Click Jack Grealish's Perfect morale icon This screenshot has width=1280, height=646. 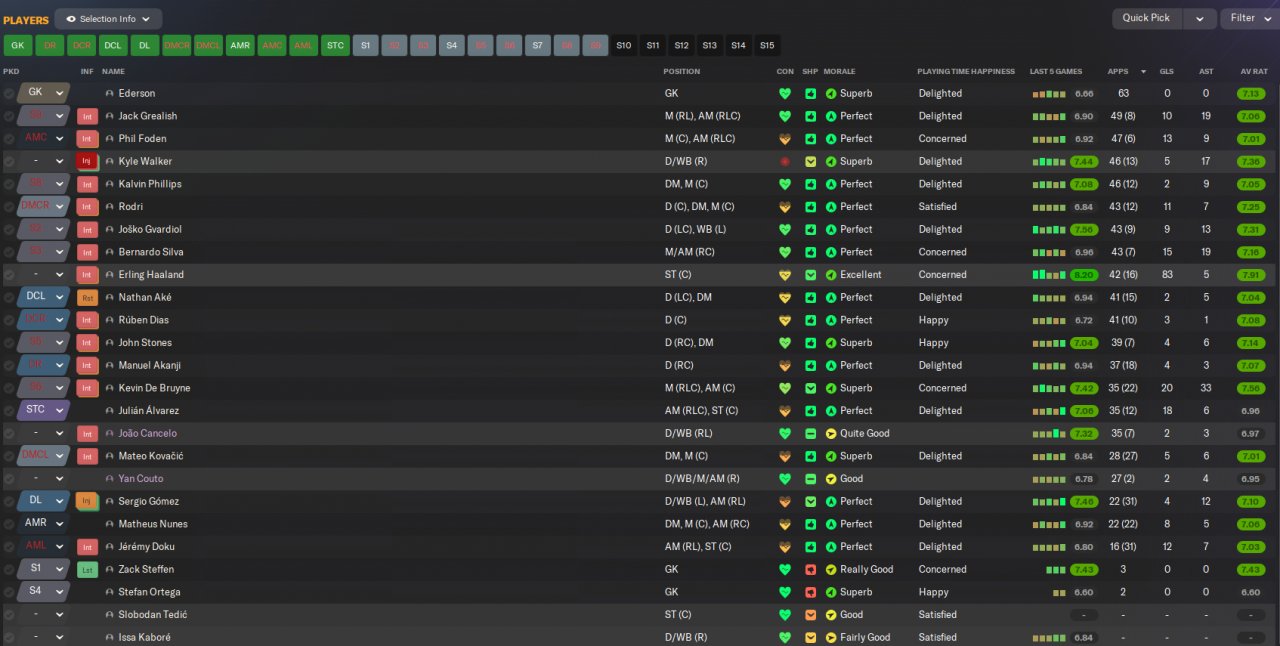click(x=830, y=116)
